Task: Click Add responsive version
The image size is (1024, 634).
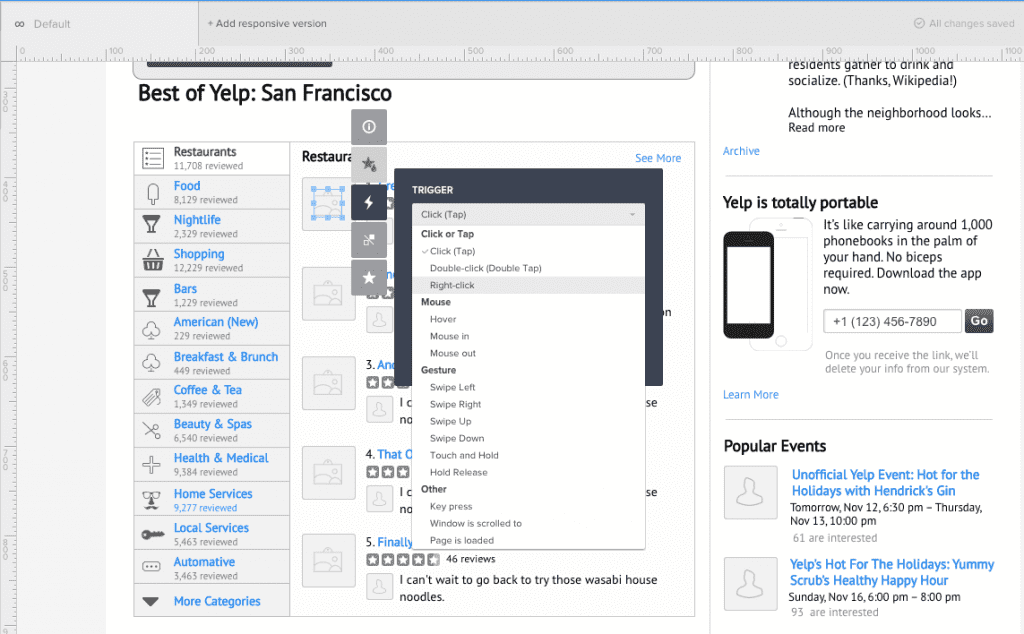Action: point(267,24)
